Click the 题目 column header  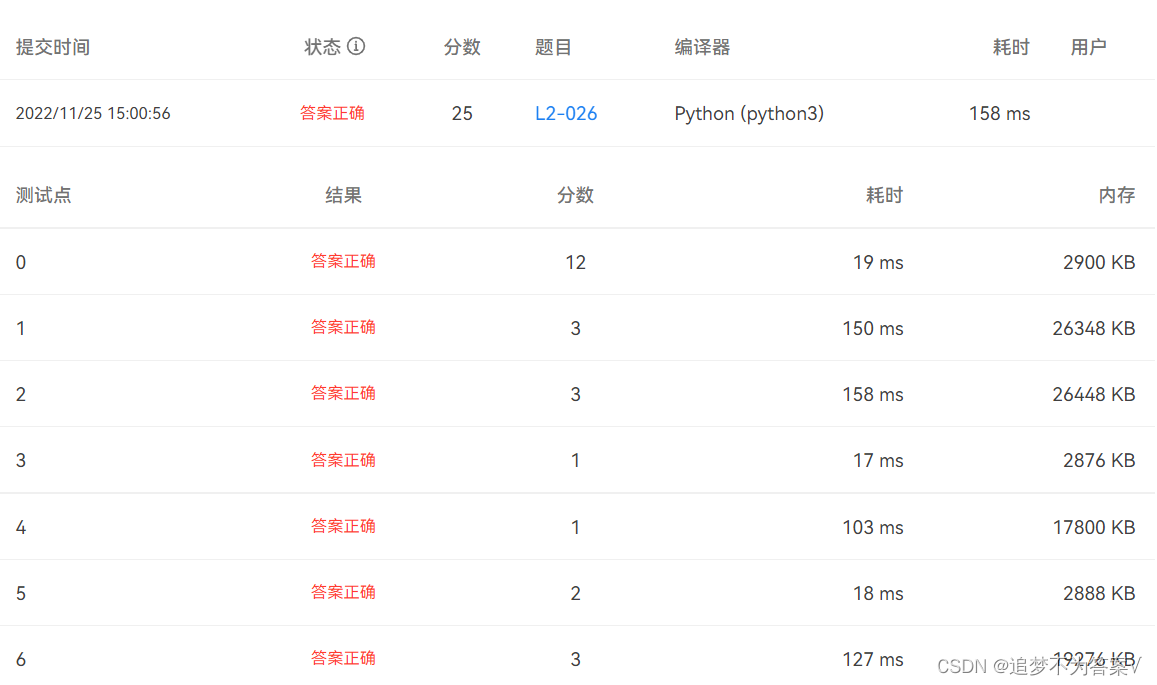pos(553,46)
